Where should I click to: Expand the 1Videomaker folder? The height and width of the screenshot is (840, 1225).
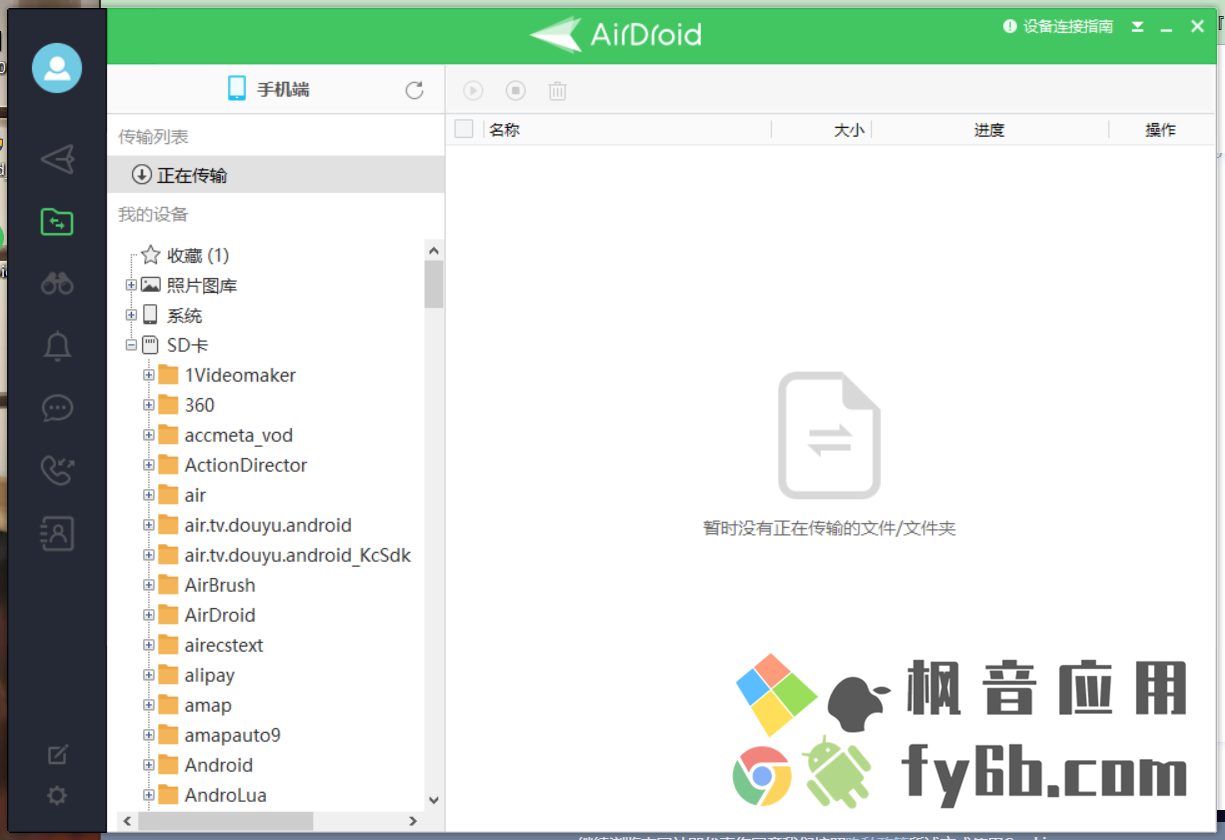149,376
